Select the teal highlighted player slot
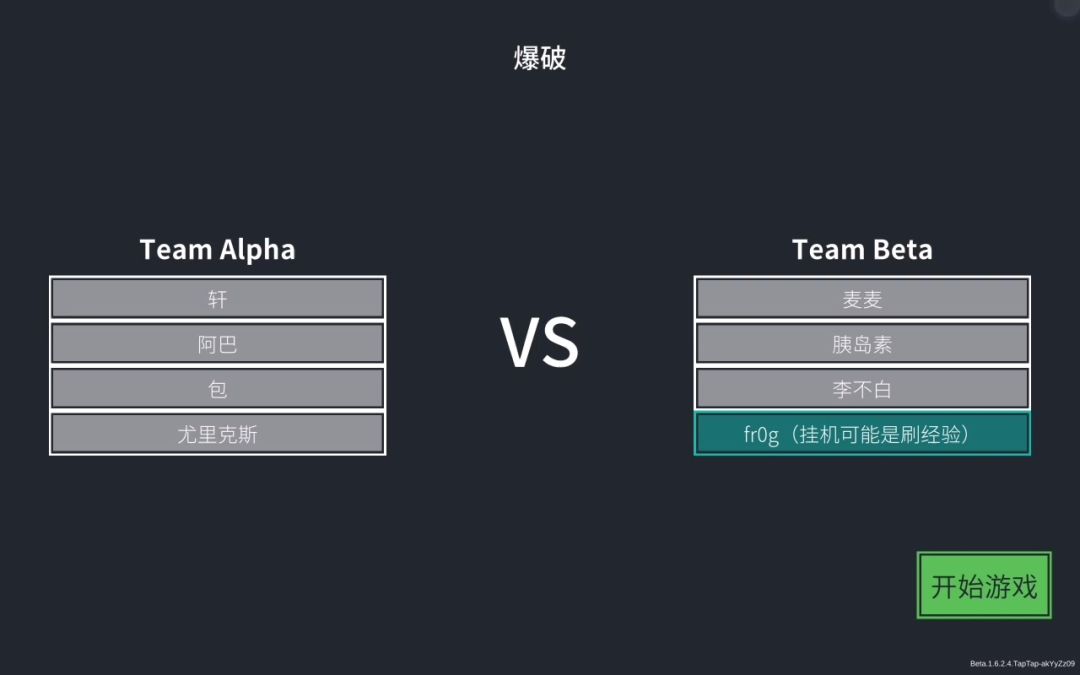The width and height of the screenshot is (1080, 675). (x=862, y=434)
